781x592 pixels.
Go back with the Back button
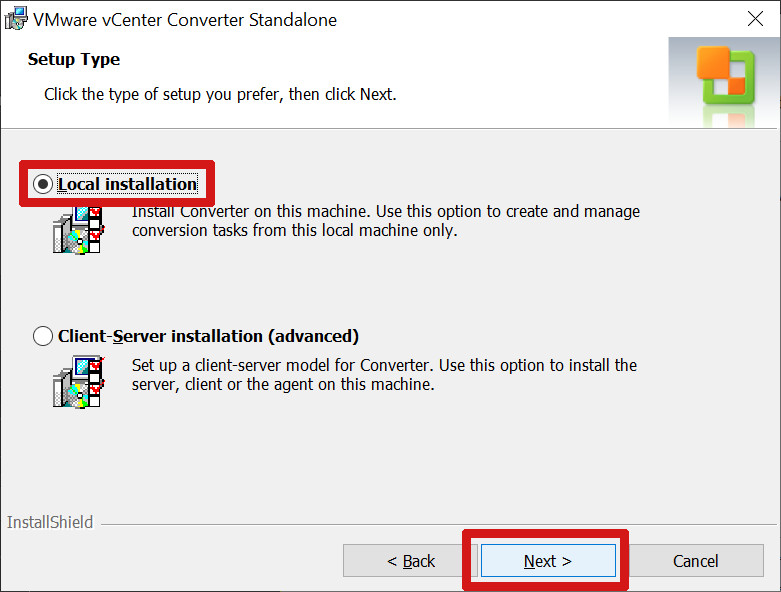tap(410, 561)
